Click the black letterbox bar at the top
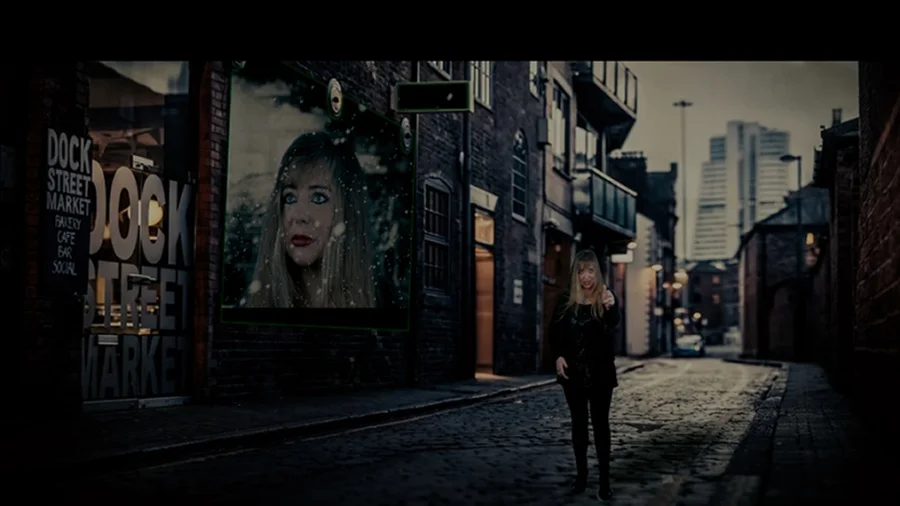 point(450,28)
